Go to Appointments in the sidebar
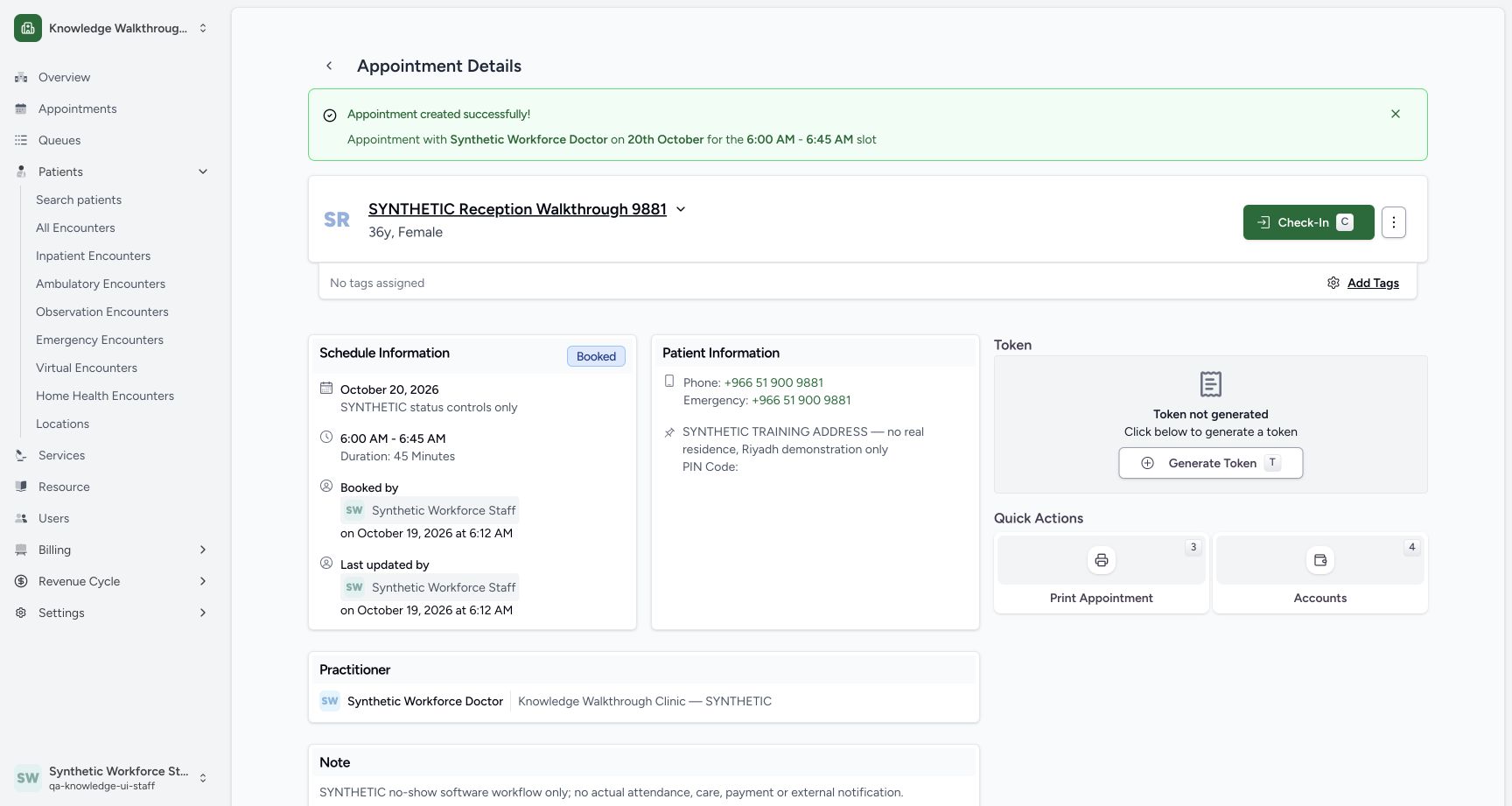 point(77,109)
